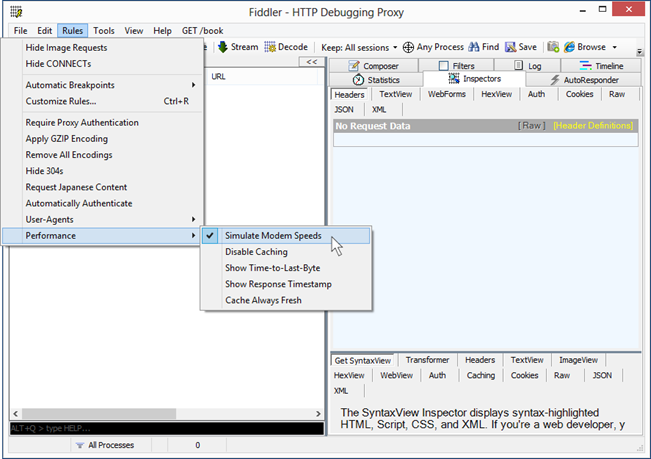The width and height of the screenshot is (651, 459).
Task: Select Customize Rules... menu entry
Action: (x=103, y=101)
